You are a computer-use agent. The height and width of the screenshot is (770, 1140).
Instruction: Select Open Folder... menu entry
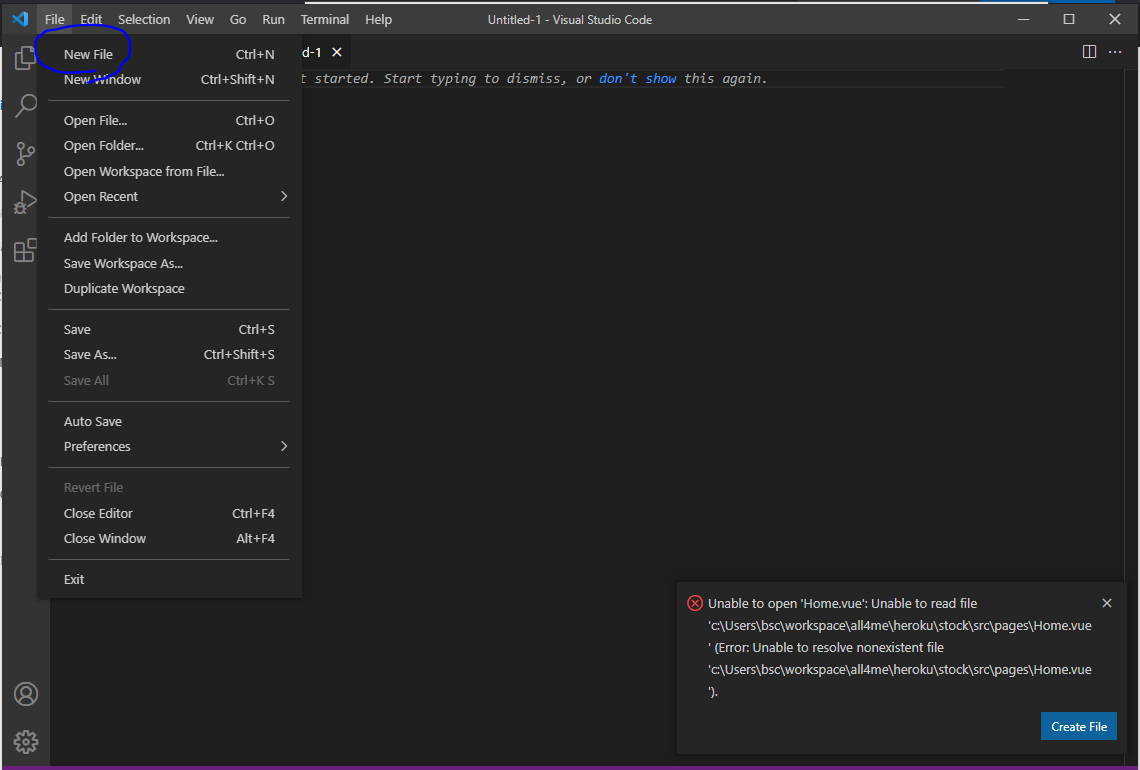[x=169, y=145]
